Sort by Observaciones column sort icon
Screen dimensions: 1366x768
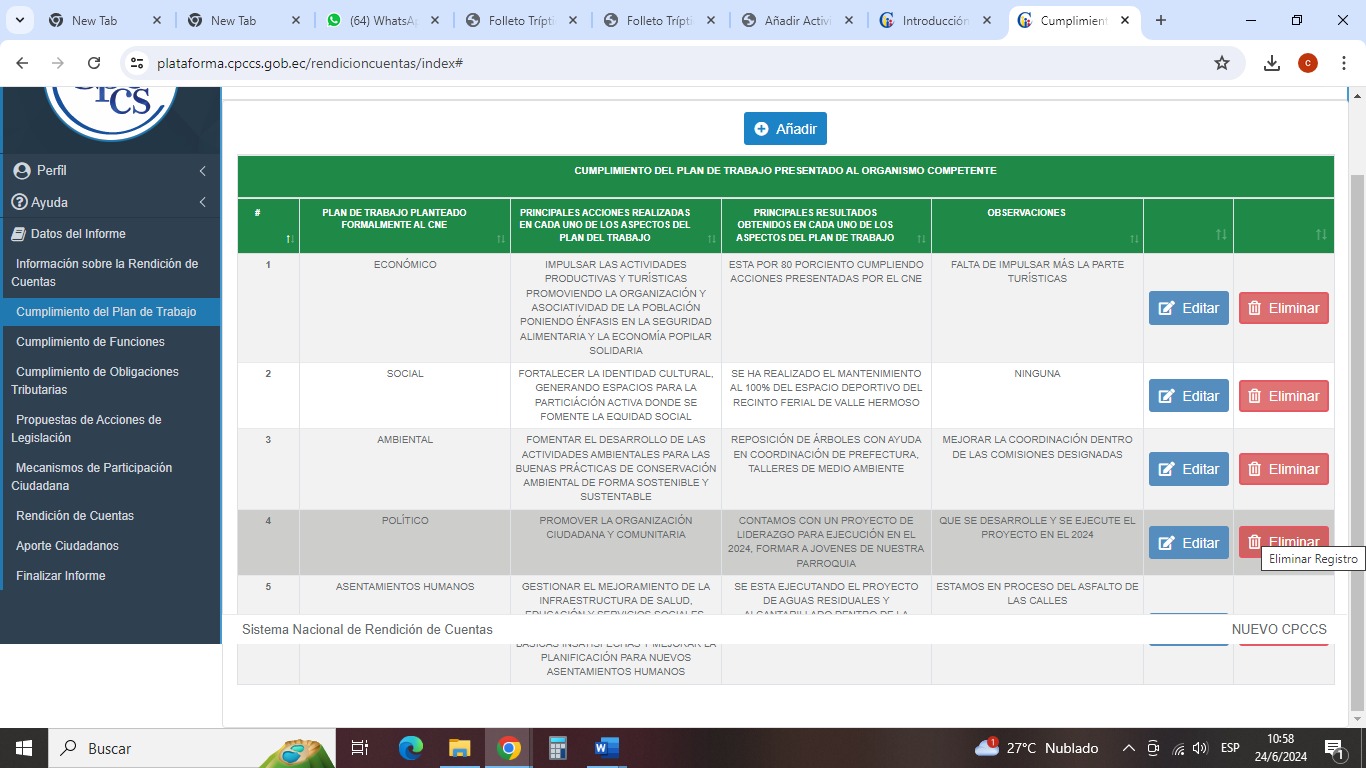point(1134,239)
